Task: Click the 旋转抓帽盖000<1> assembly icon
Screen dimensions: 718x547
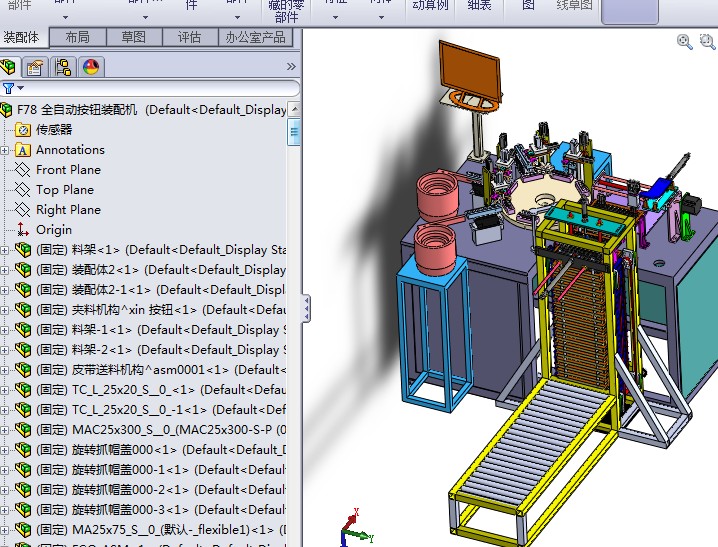Action: (23, 450)
